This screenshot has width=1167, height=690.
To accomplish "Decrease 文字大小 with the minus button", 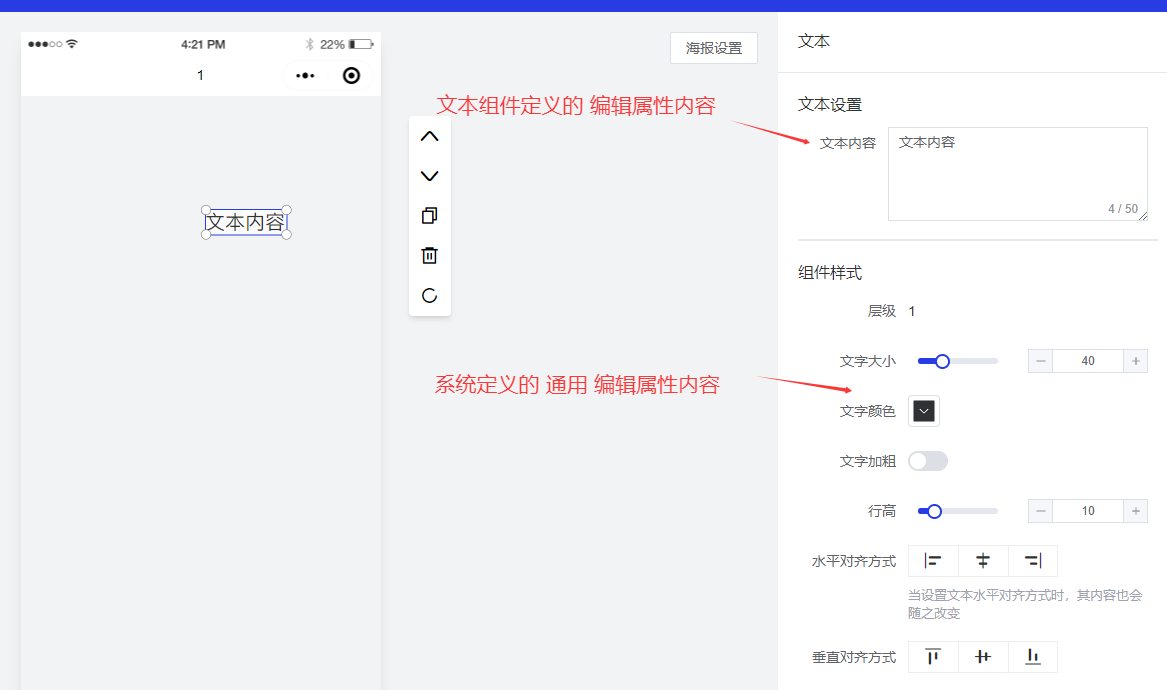I will point(1041,361).
